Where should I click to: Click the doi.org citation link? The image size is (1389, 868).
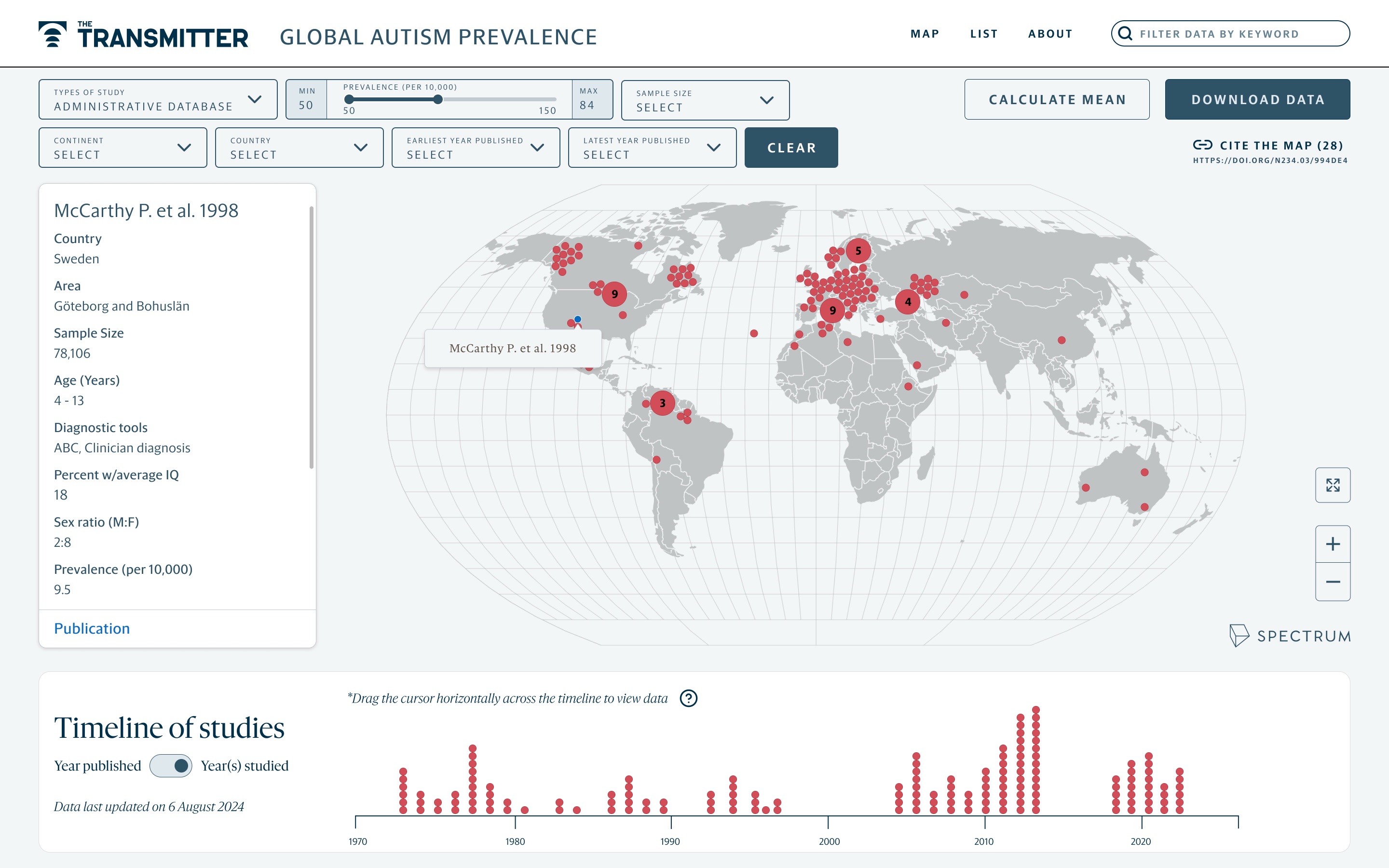click(1269, 160)
